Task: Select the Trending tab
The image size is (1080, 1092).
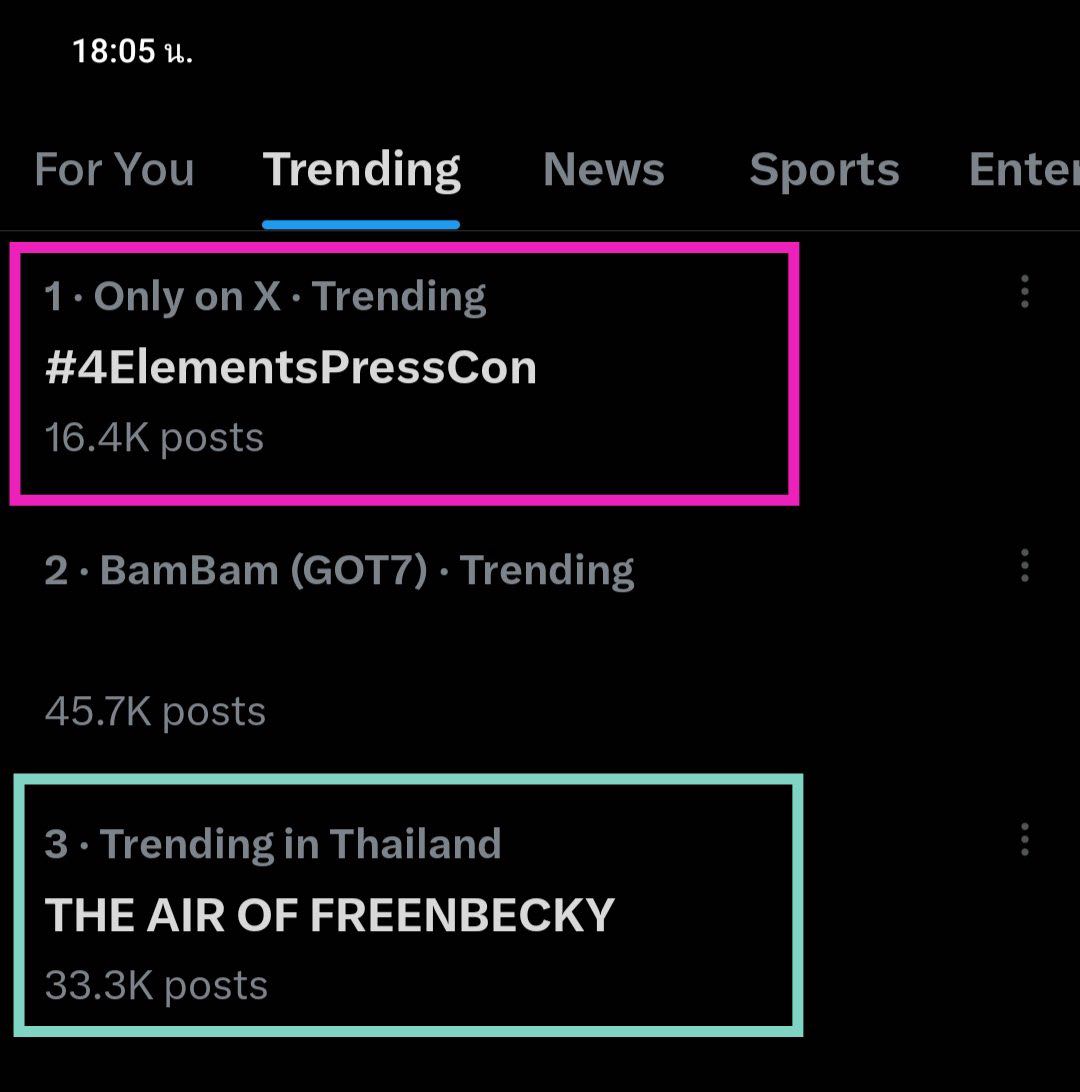Action: pos(361,169)
